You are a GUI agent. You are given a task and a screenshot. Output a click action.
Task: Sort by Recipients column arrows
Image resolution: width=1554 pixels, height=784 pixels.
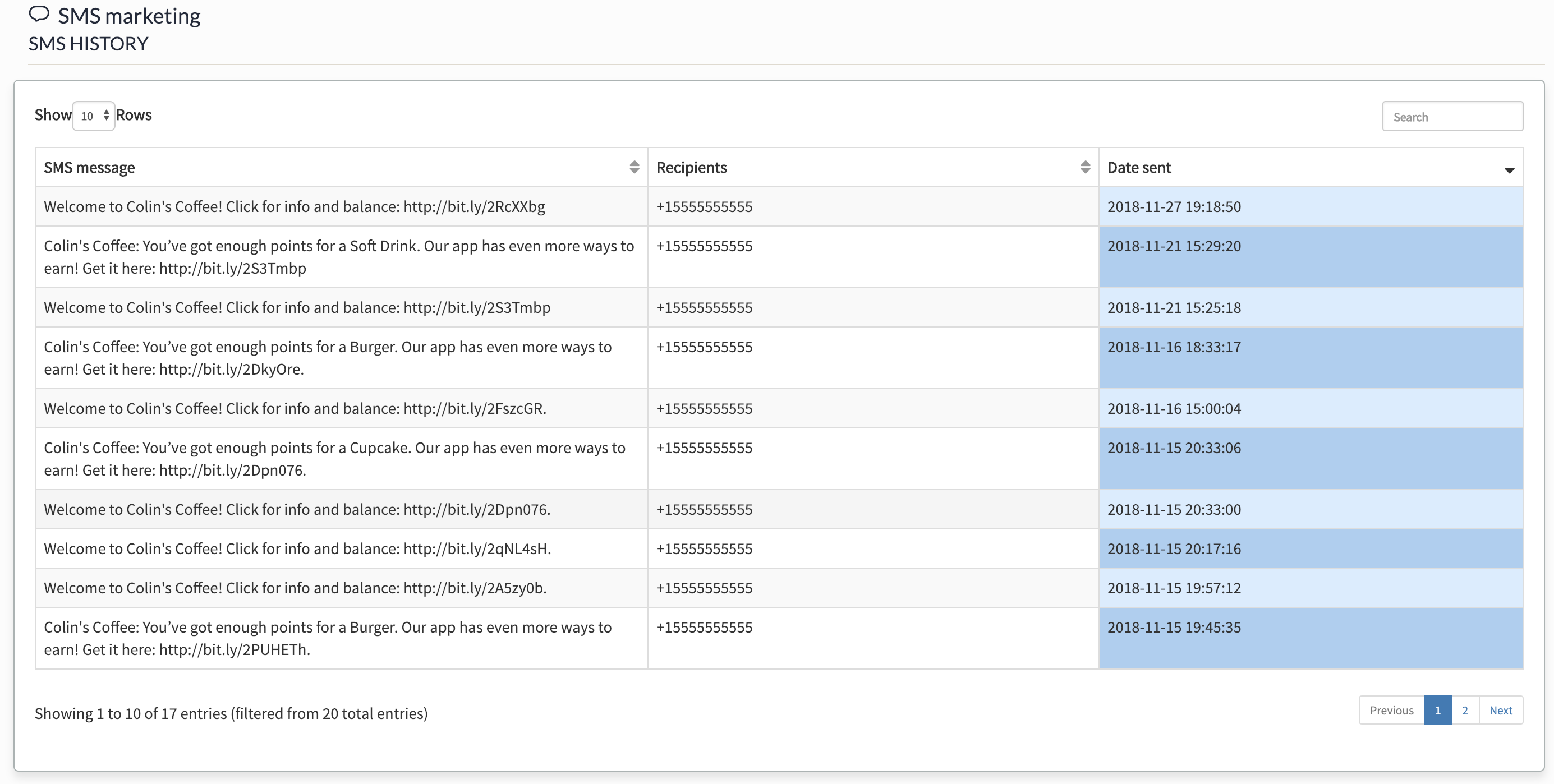[x=1084, y=167]
